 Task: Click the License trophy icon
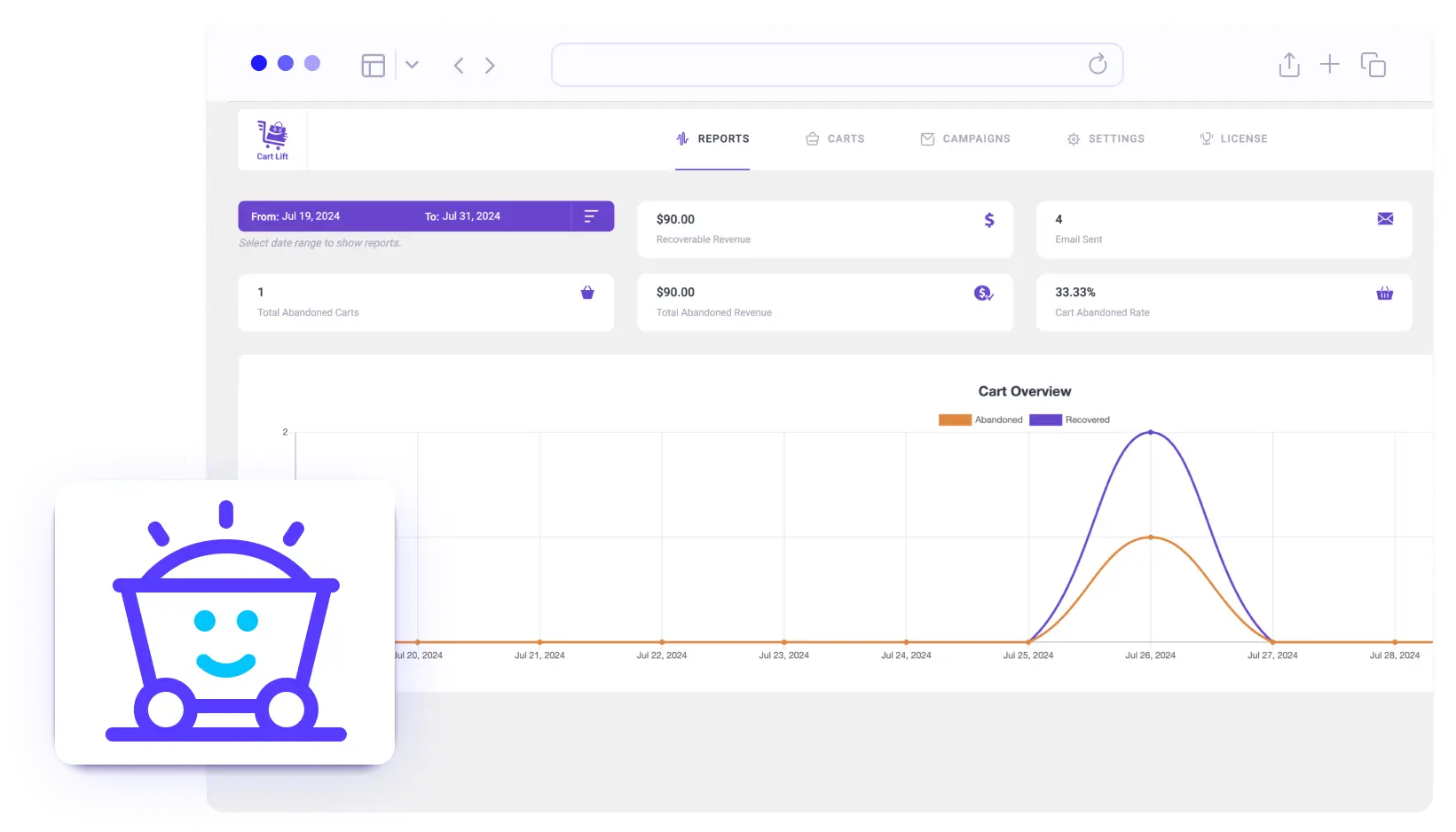click(1206, 138)
